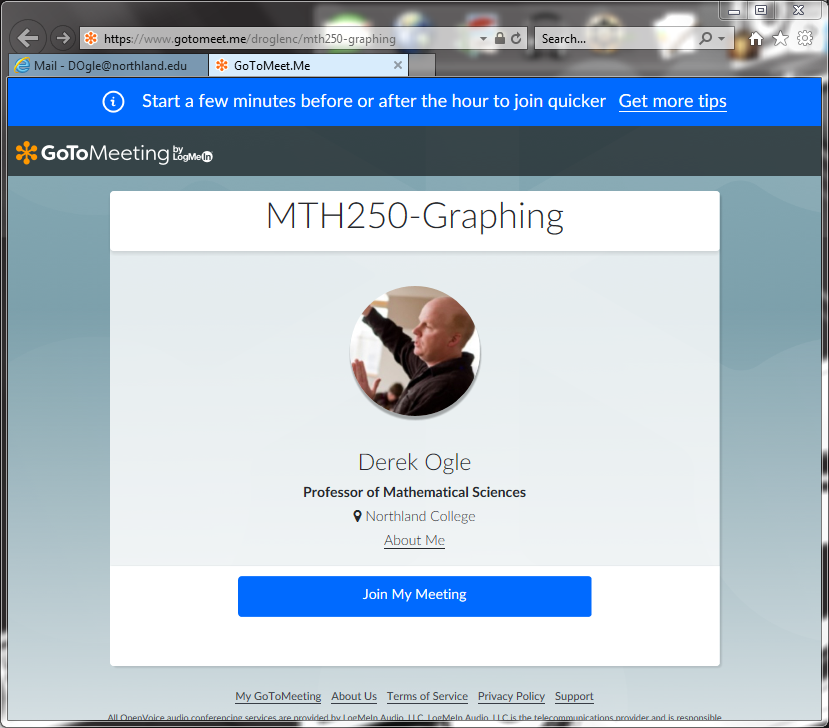Click the MTH250-Graphing meeting title

(x=415, y=216)
